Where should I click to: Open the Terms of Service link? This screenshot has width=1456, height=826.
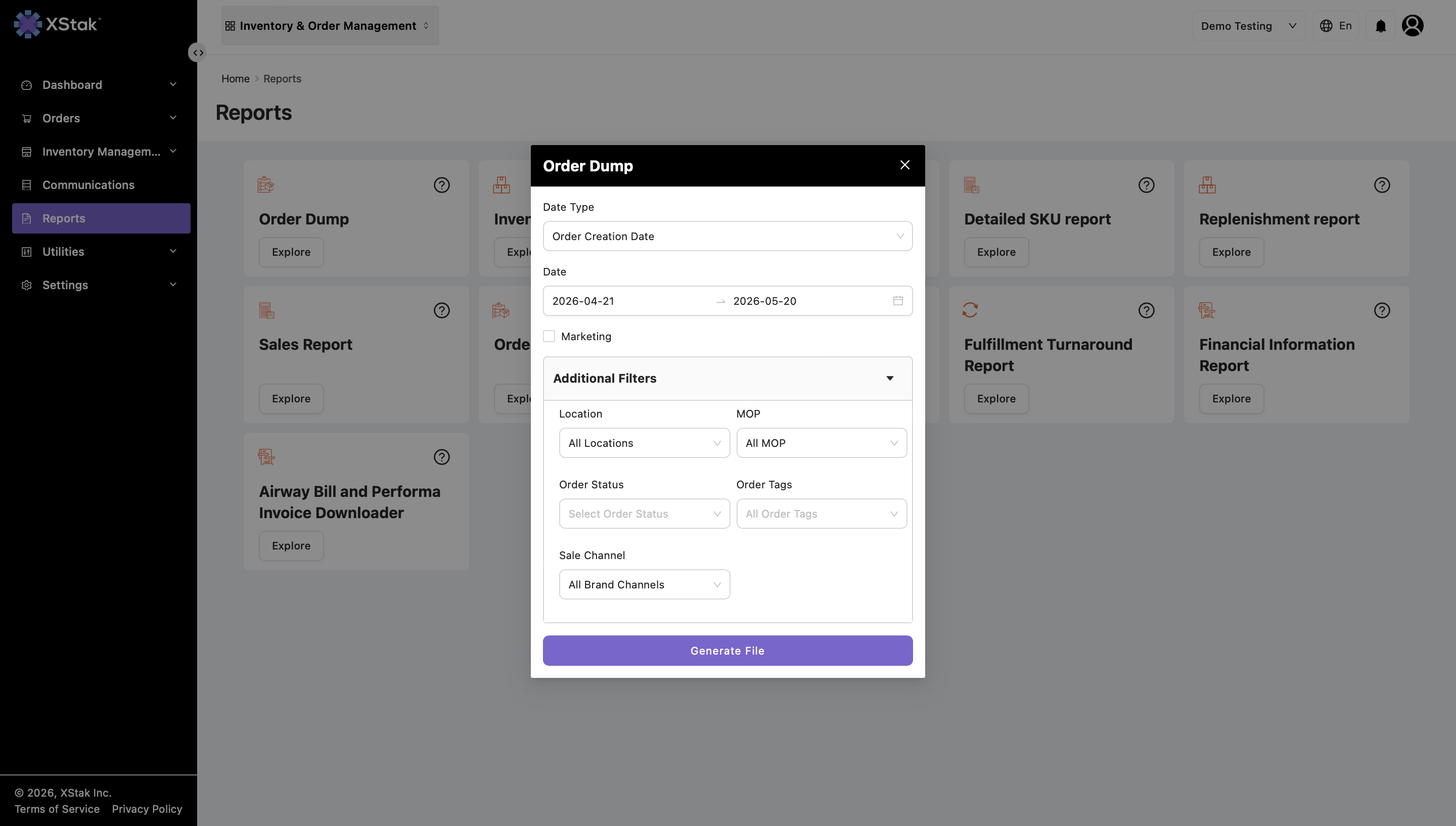tap(57, 809)
